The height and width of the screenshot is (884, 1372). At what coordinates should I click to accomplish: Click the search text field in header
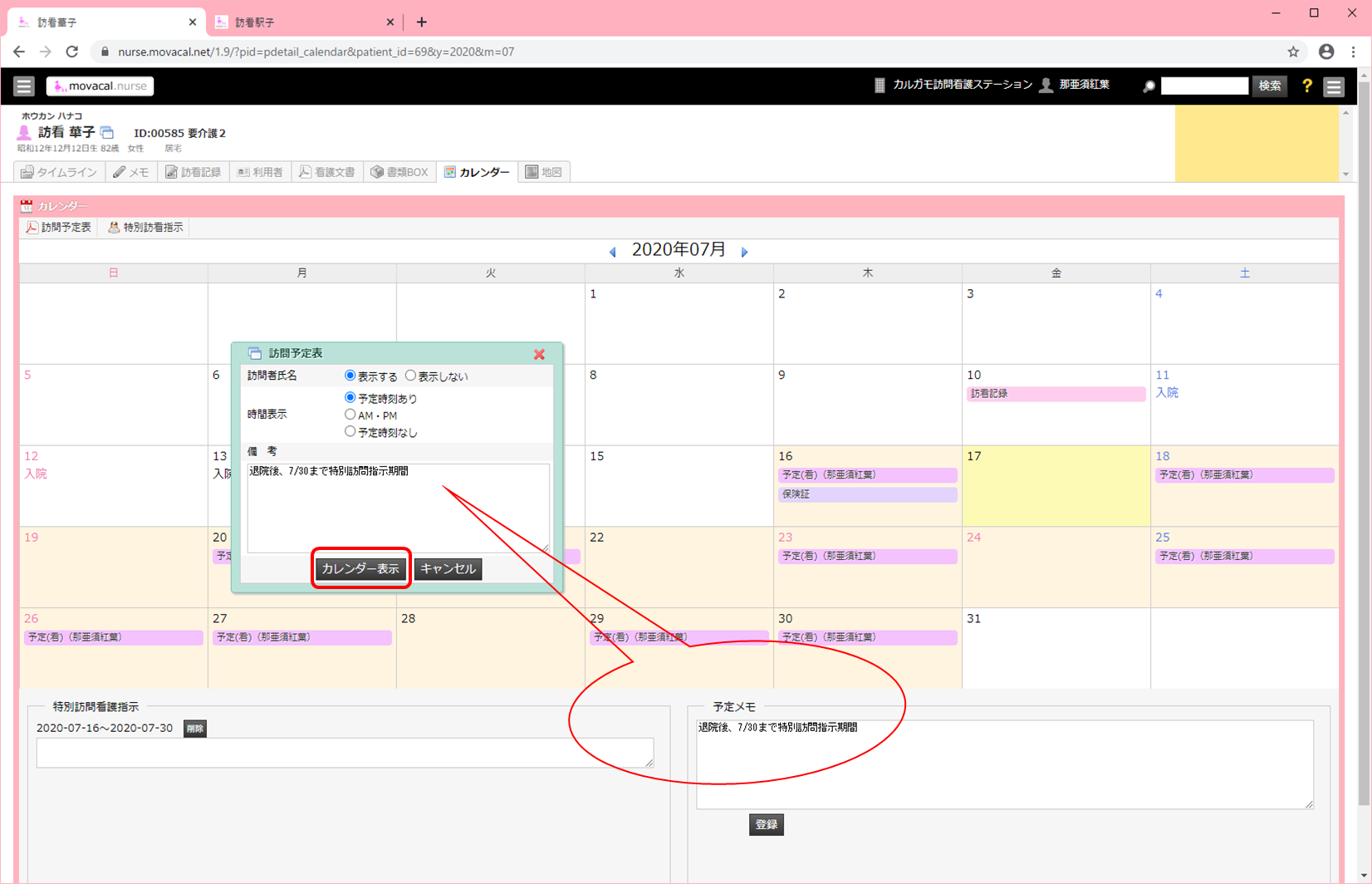point(1204,86)
